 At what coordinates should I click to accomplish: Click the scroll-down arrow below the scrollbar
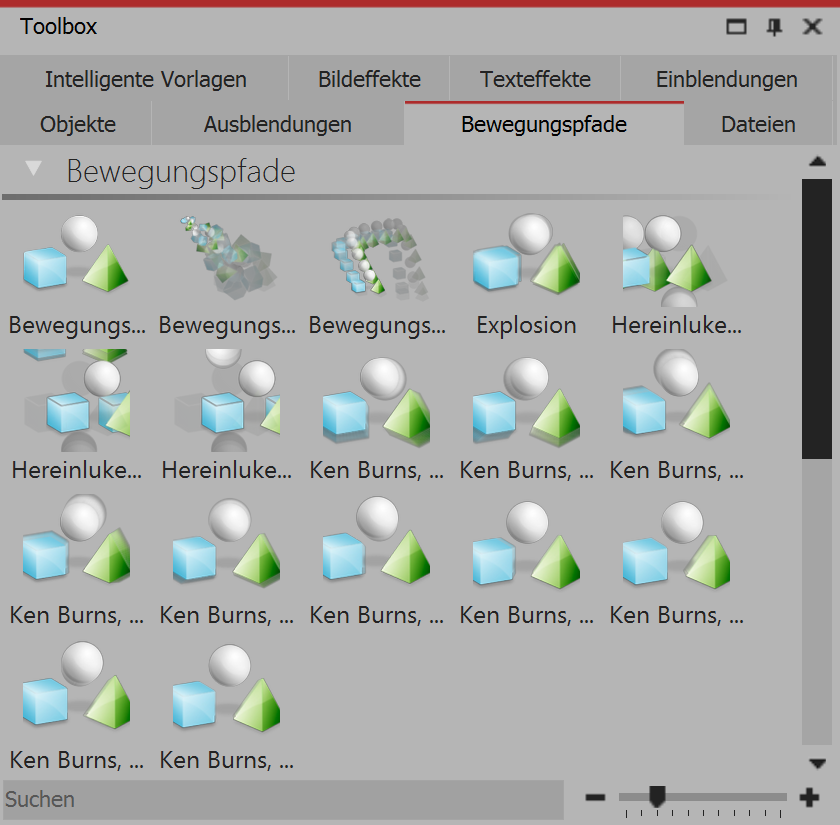tap(817, 762)
